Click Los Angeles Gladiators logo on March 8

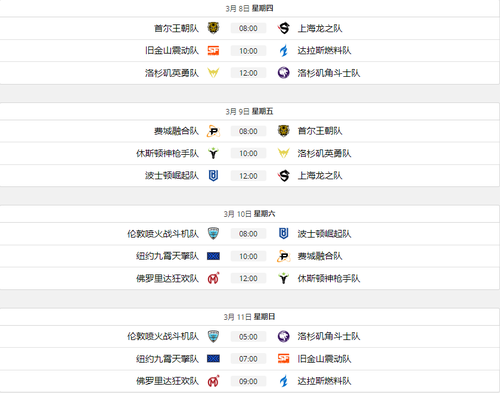[x=284, y=73]
